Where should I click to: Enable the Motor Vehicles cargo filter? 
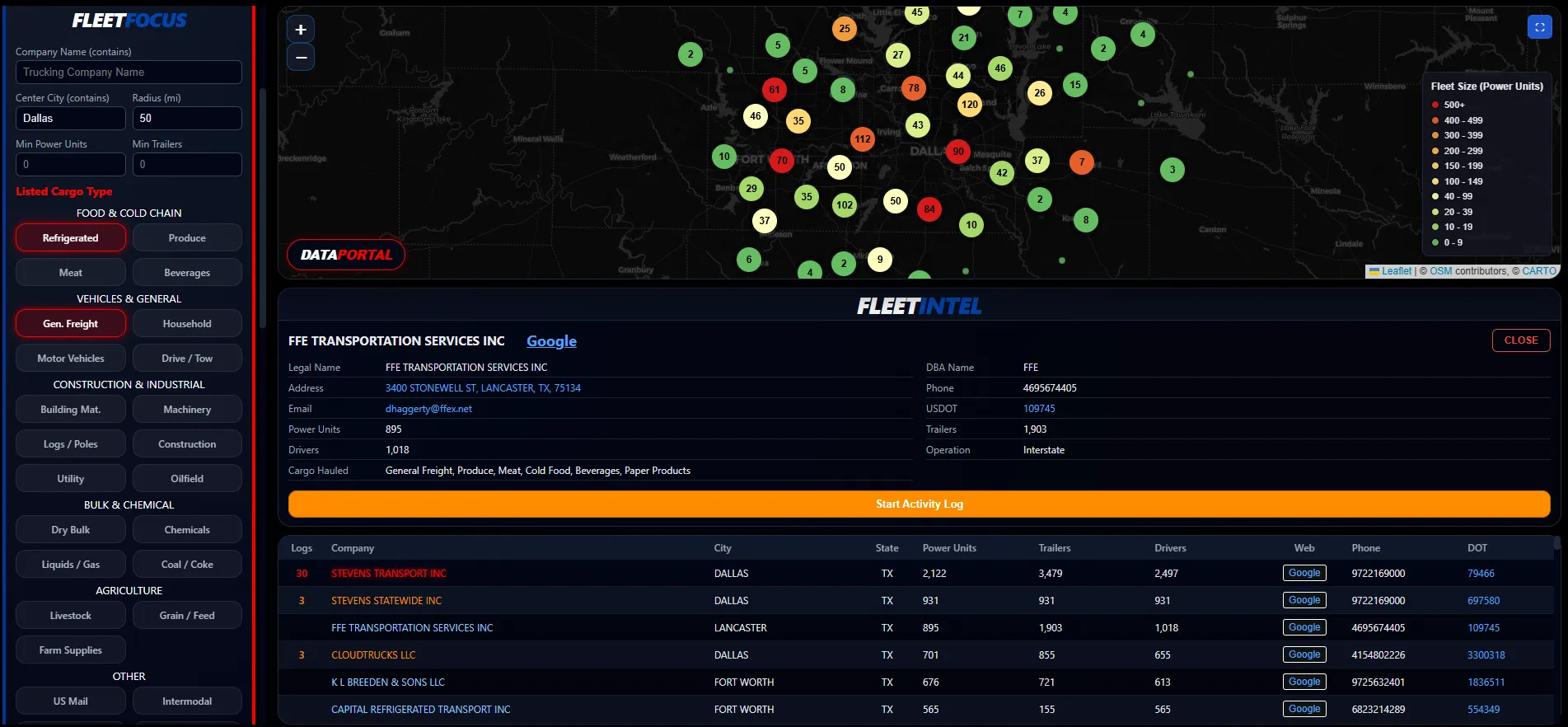[x=71, y=359]
